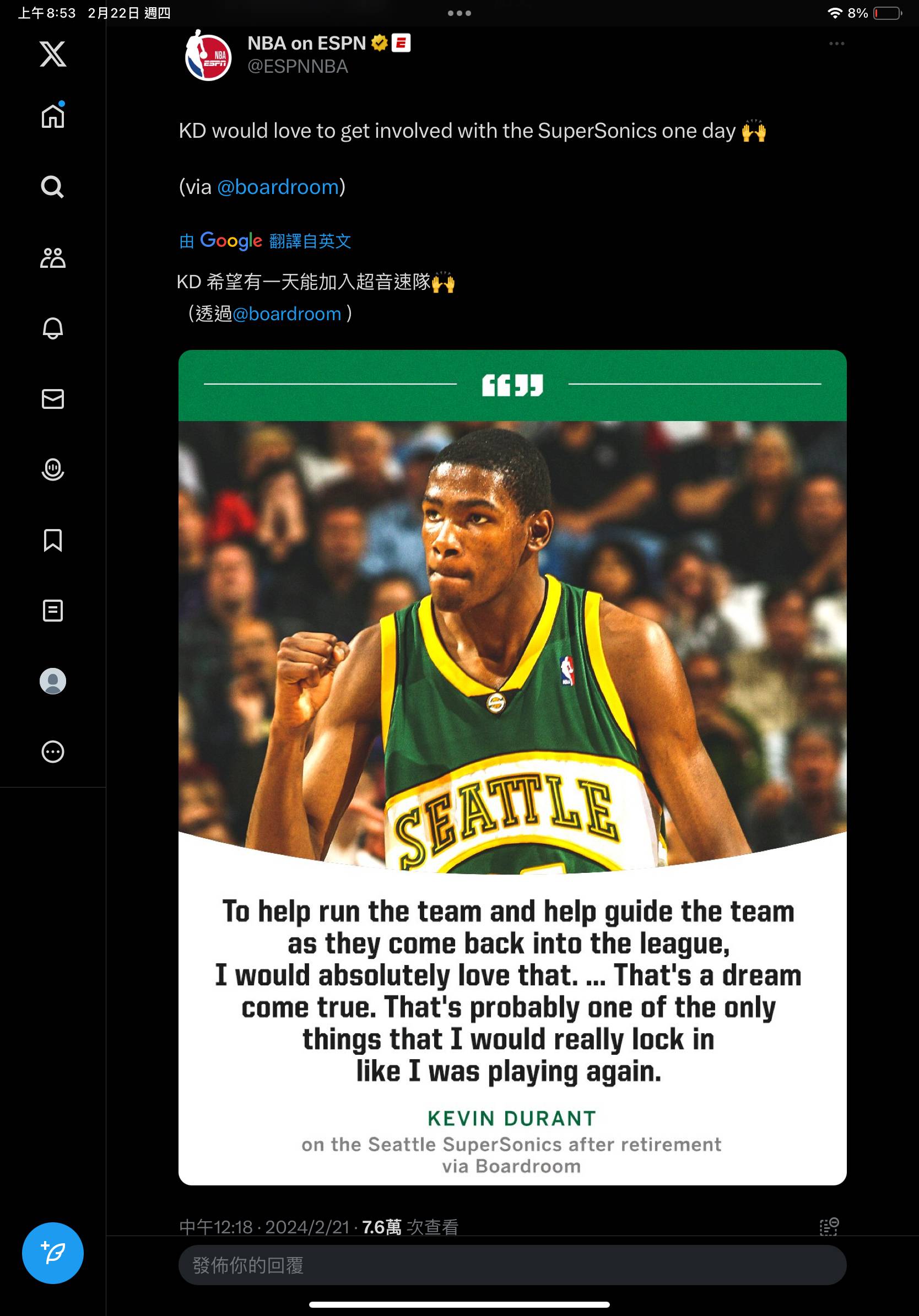
Task: Open tweet options three-dot menu
Action: pyautogui.click(x=836, y=44)
